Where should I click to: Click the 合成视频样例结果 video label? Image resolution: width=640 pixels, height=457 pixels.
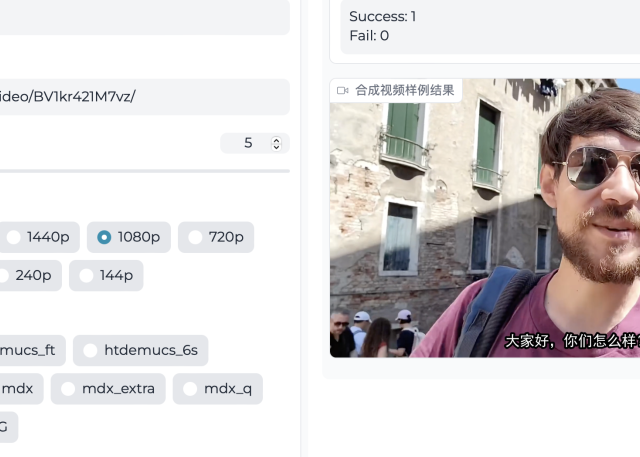click(405, 90)
